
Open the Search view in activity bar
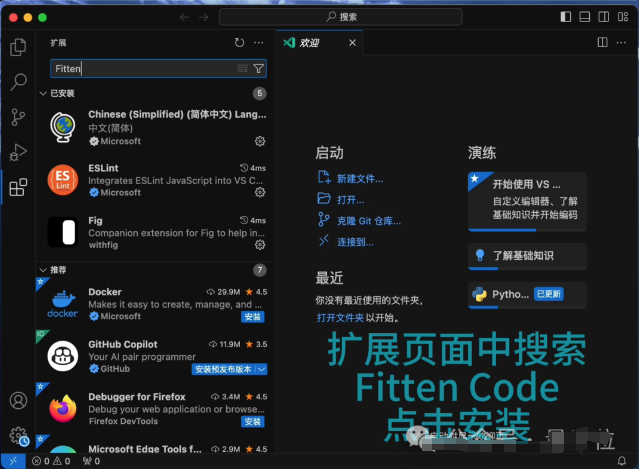[18, 82]
